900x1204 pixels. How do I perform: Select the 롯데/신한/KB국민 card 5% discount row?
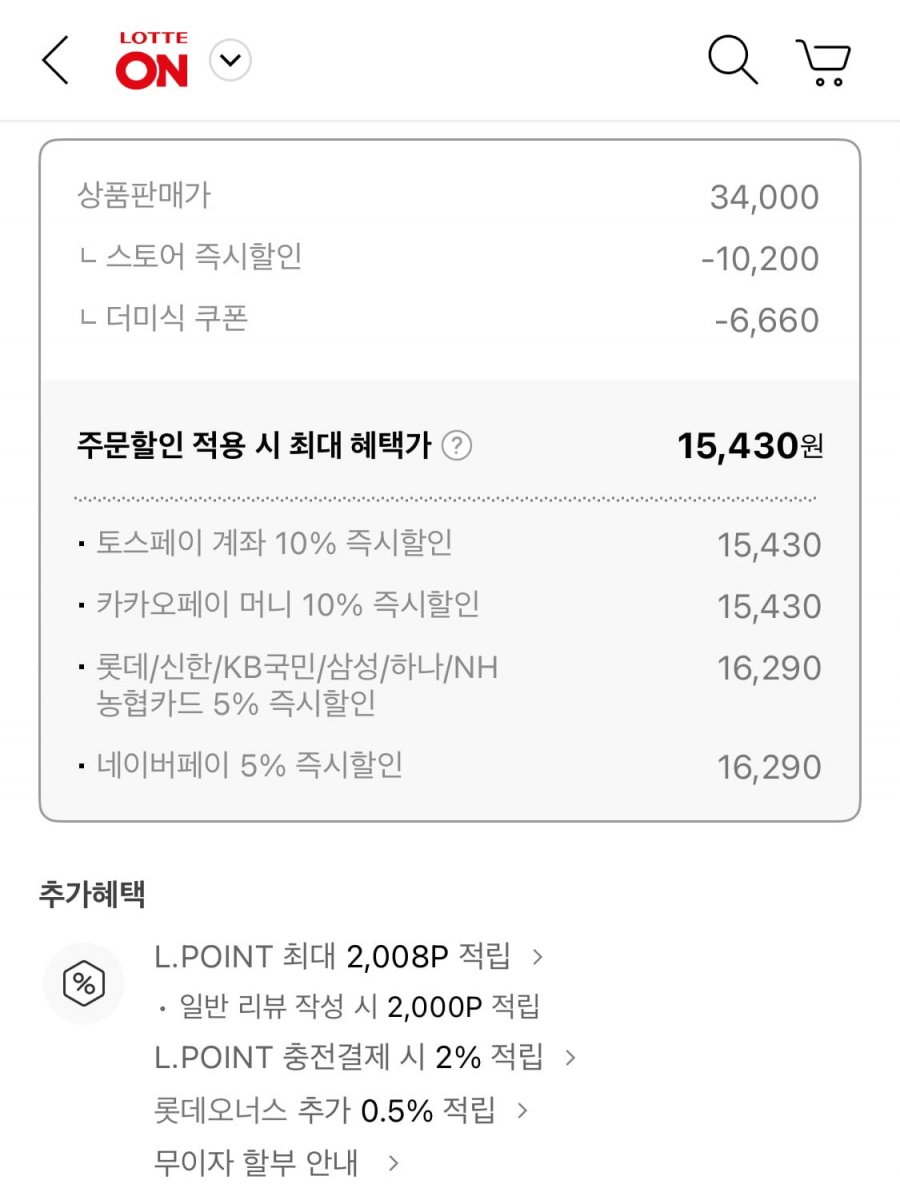click(x=449, y=685)
